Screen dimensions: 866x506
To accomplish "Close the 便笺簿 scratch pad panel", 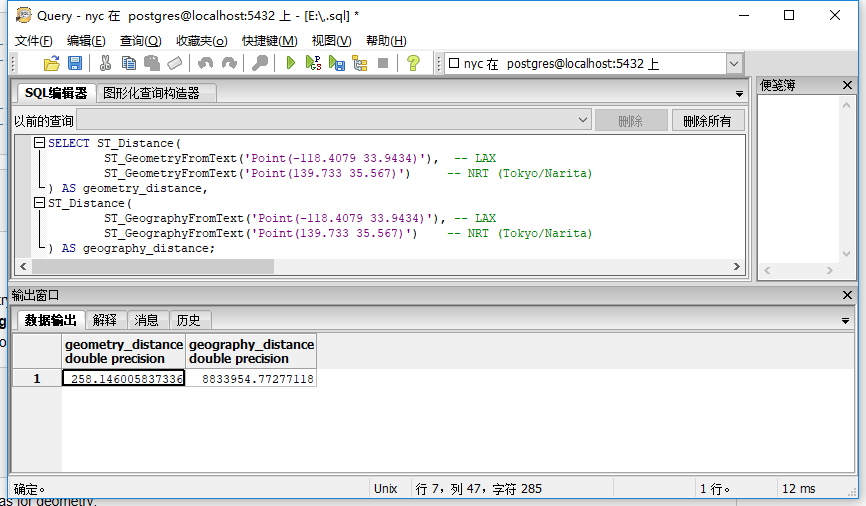I will [847, 85].
